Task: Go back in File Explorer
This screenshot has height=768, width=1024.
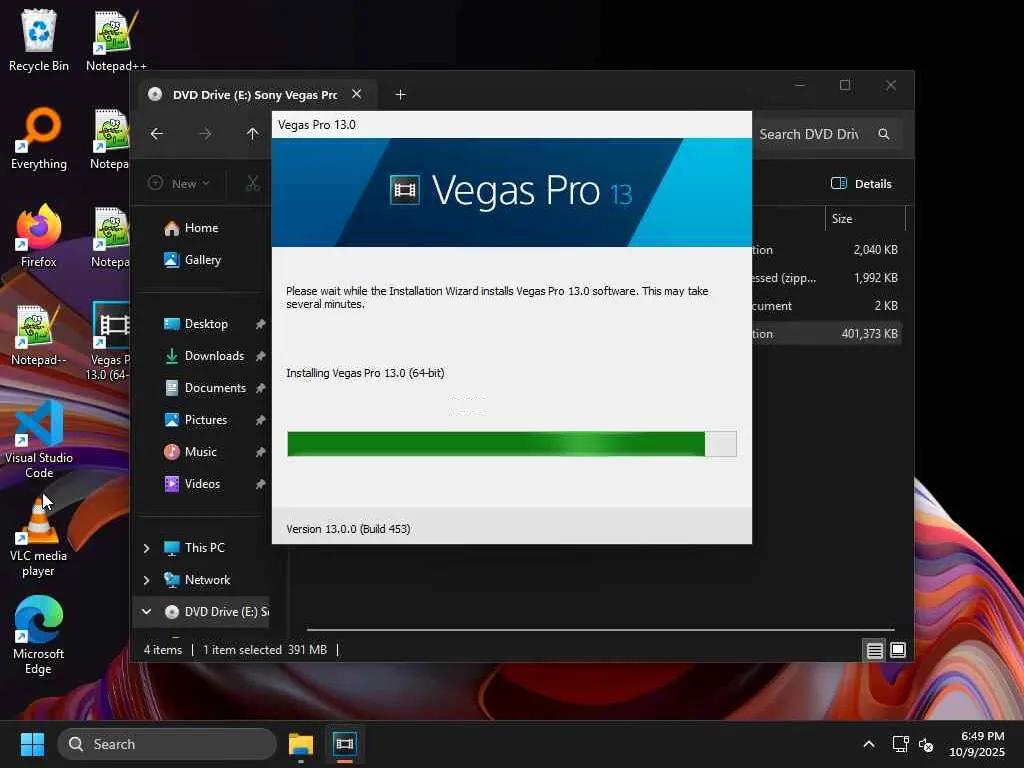Action: (157, 134)
